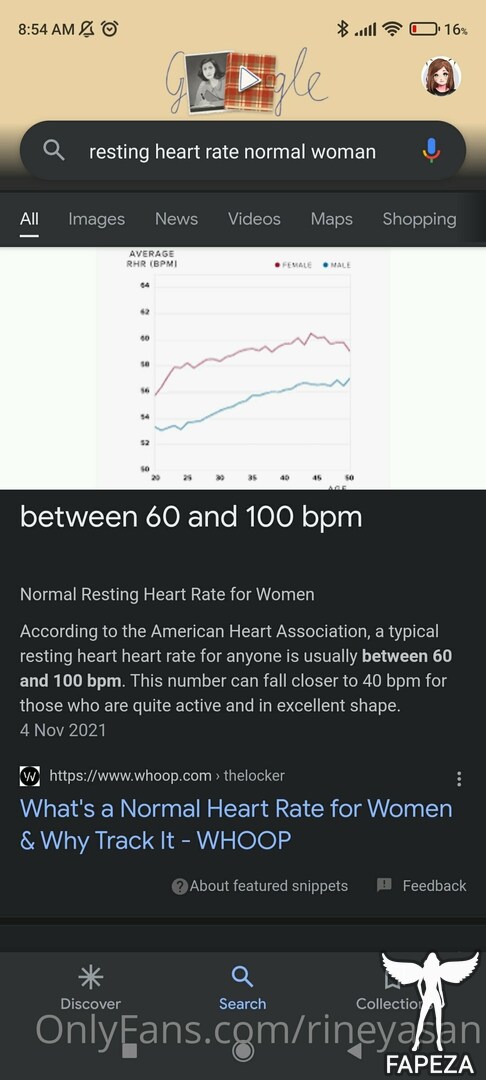Tap the magnifier icon in the search bar
Screen dimensions: 486x1080
click(x=54, y=150)
